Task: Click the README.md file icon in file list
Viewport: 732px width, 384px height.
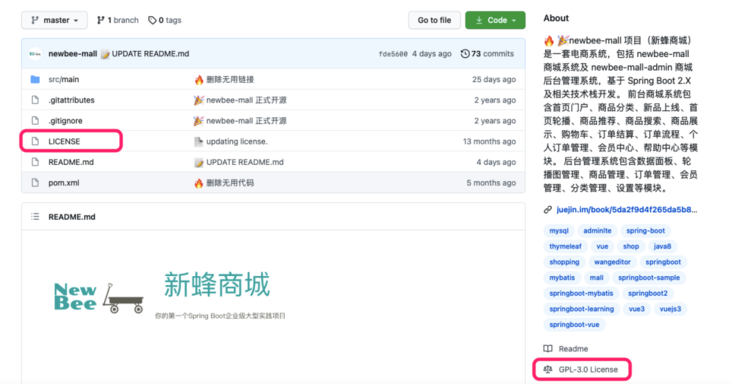Action: (35, 162)
